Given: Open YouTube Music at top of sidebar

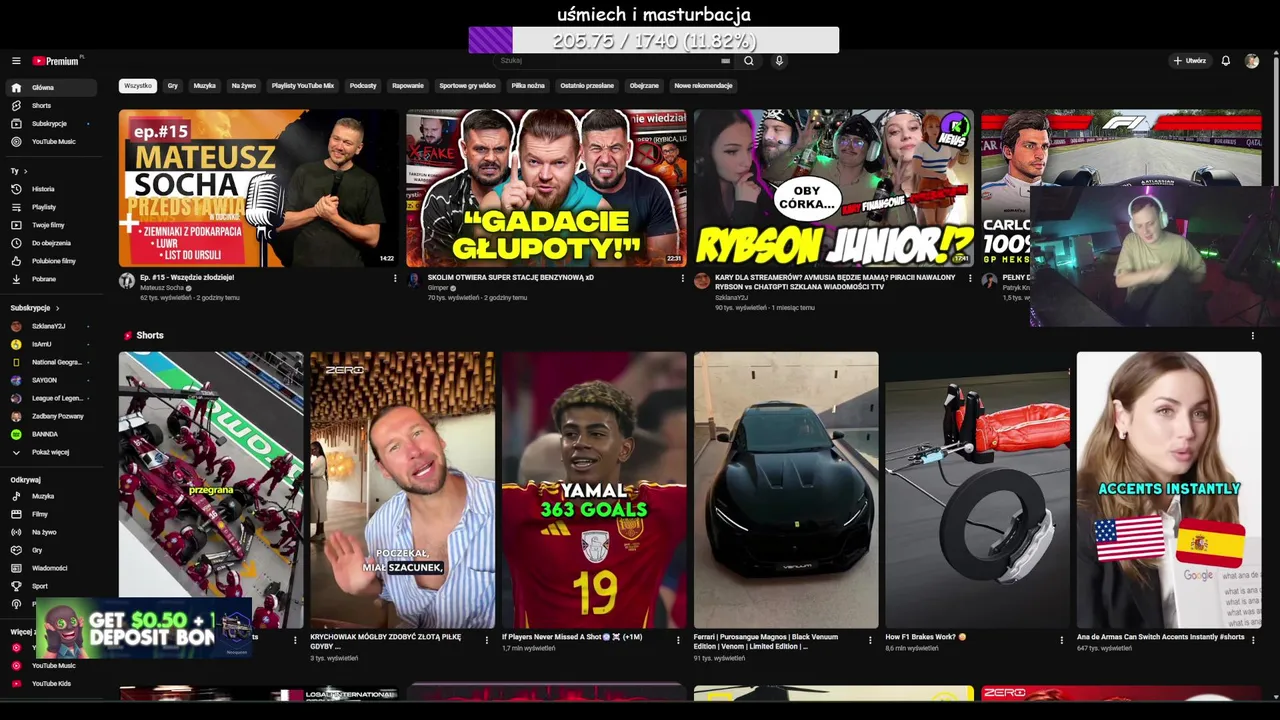Looking at the screenshot, I should coord(52,142).
